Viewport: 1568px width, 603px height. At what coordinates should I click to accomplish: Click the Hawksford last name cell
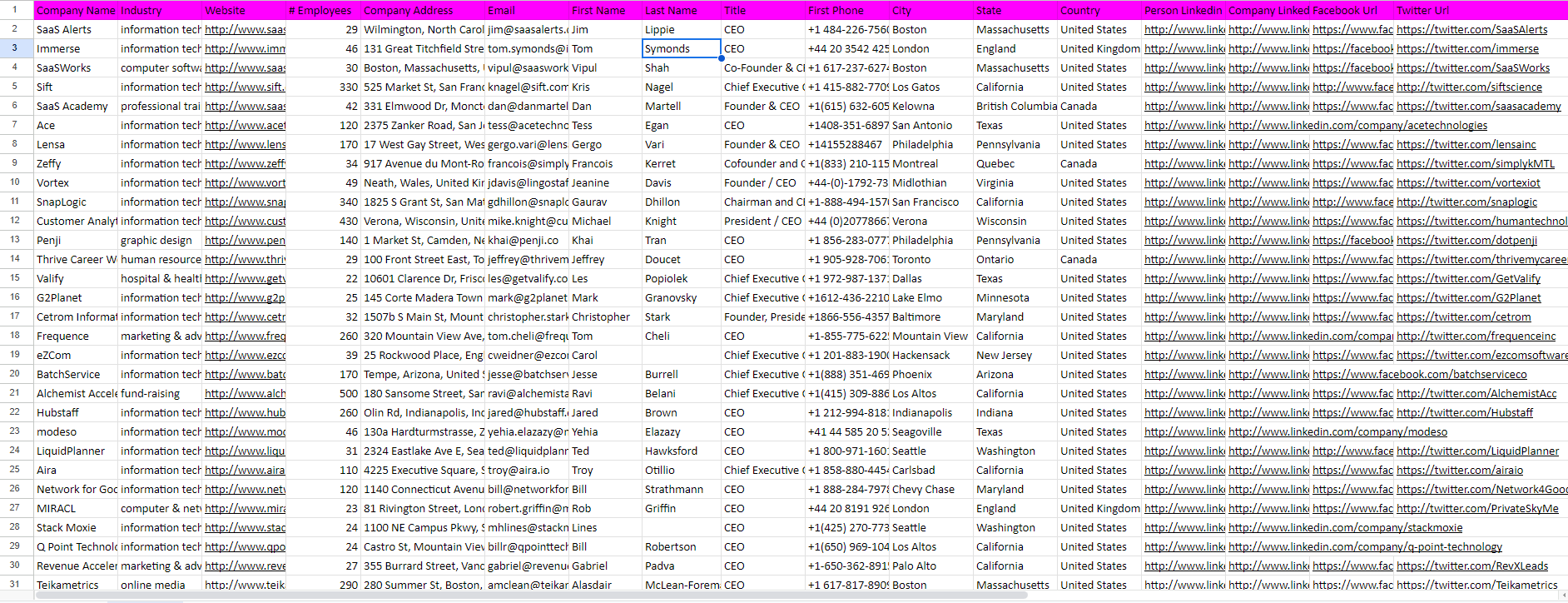[682, 451]
